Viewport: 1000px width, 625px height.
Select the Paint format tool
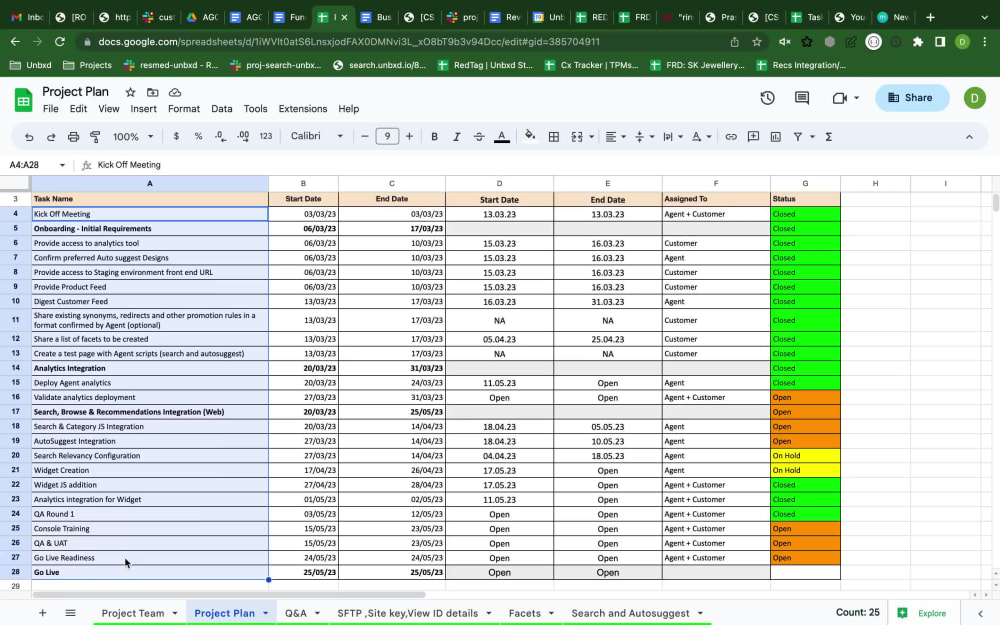[x=95, y=136]
